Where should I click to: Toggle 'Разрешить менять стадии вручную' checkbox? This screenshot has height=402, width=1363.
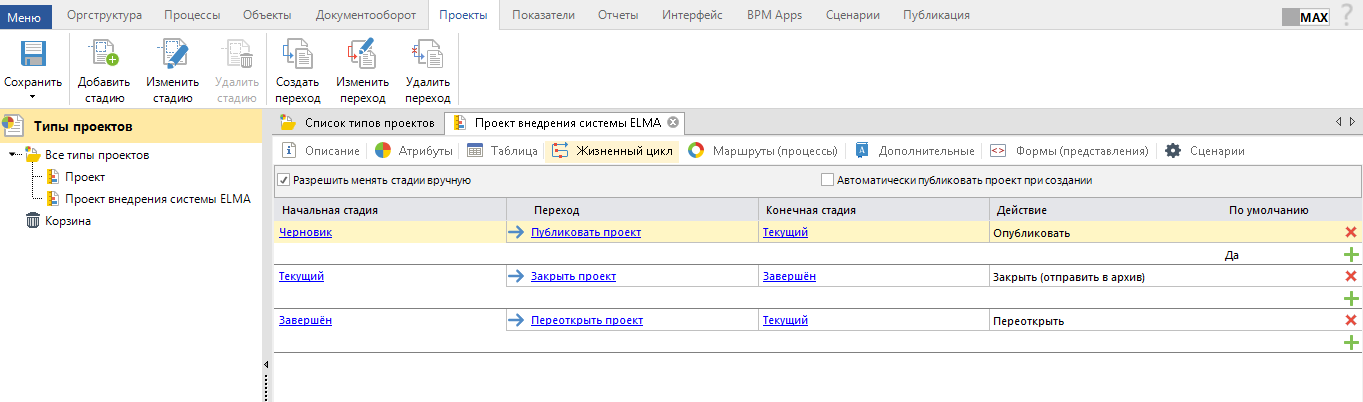tap(284, 180)
